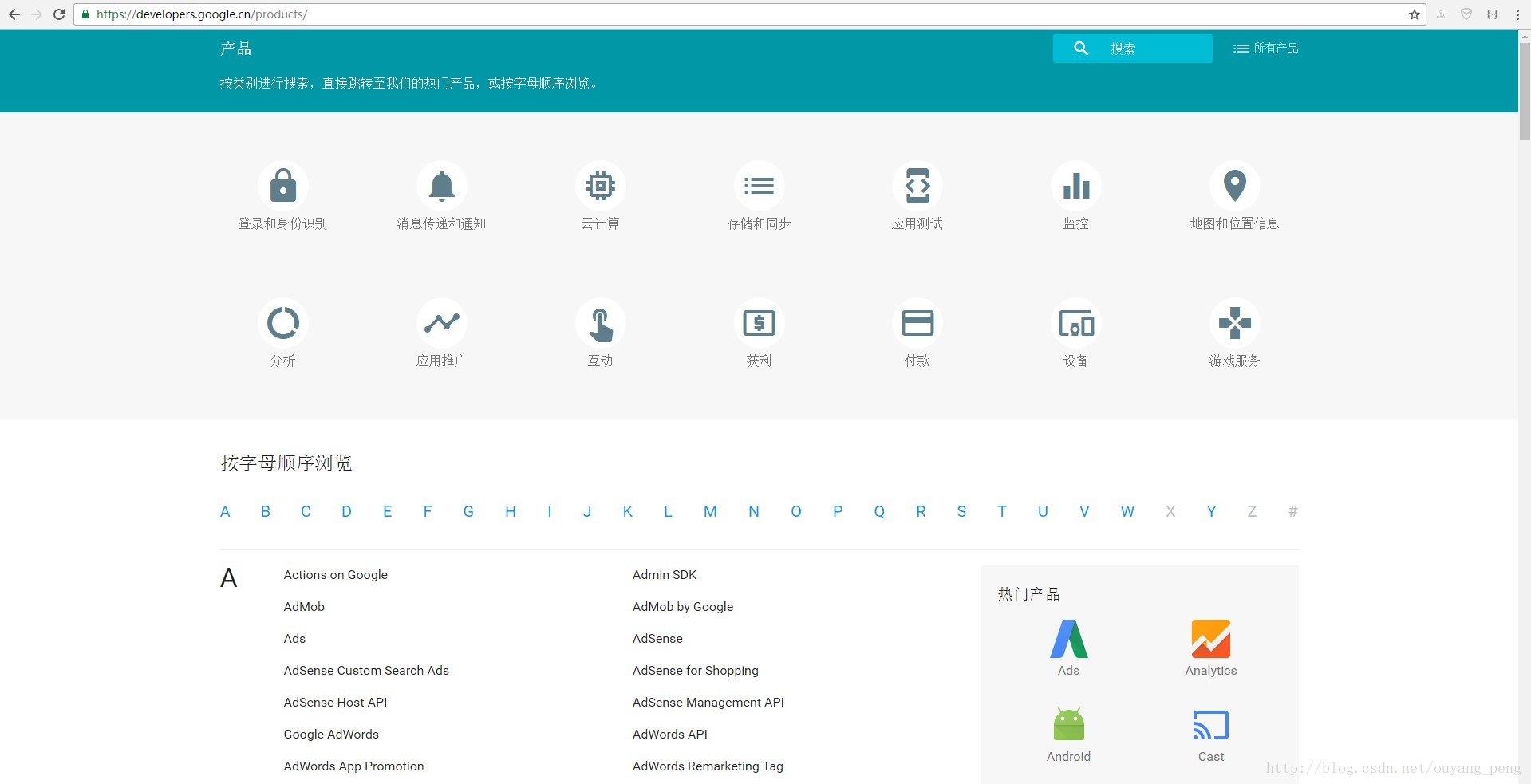Open the AdSense Custom Search Ads link
1531x784 pixels.
(366, 671)
